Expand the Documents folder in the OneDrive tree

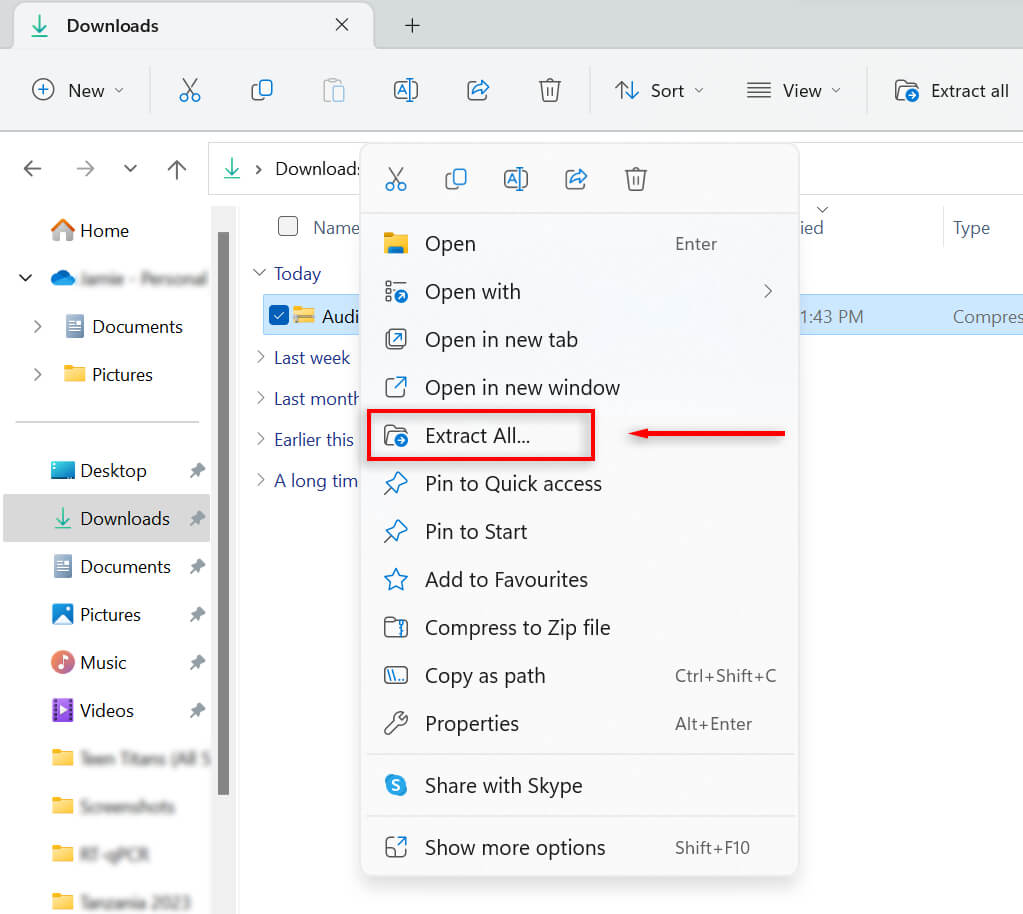pyautogui.click(x=38, y=327)
